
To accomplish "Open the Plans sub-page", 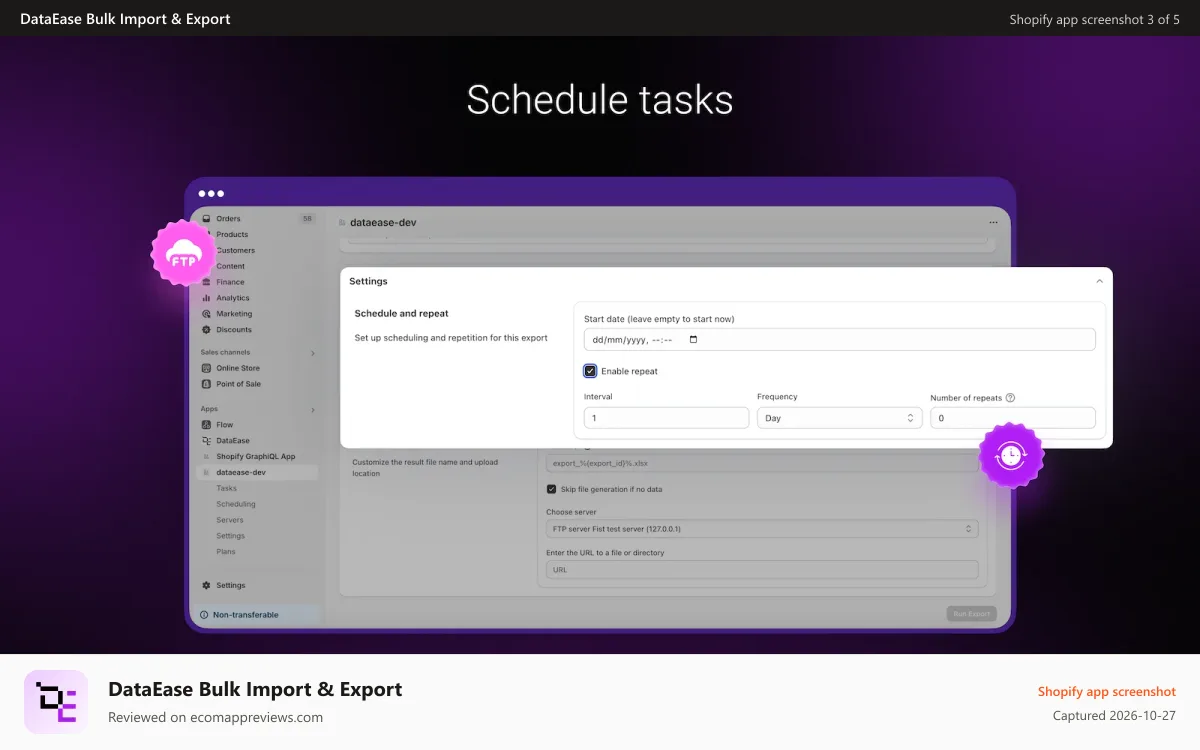I will (x=226, y=552).
